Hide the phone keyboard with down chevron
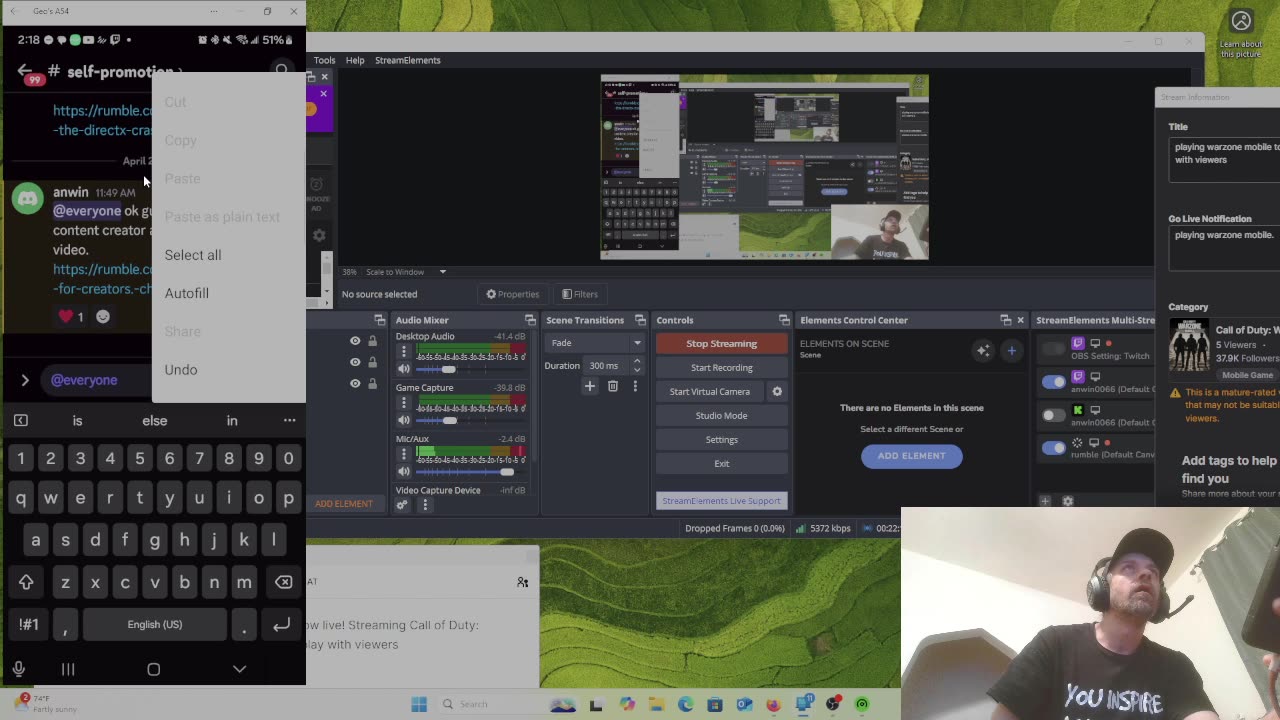Image resolution: width=1280 pixels, height=720 pixels. click(x=239, y=669)
